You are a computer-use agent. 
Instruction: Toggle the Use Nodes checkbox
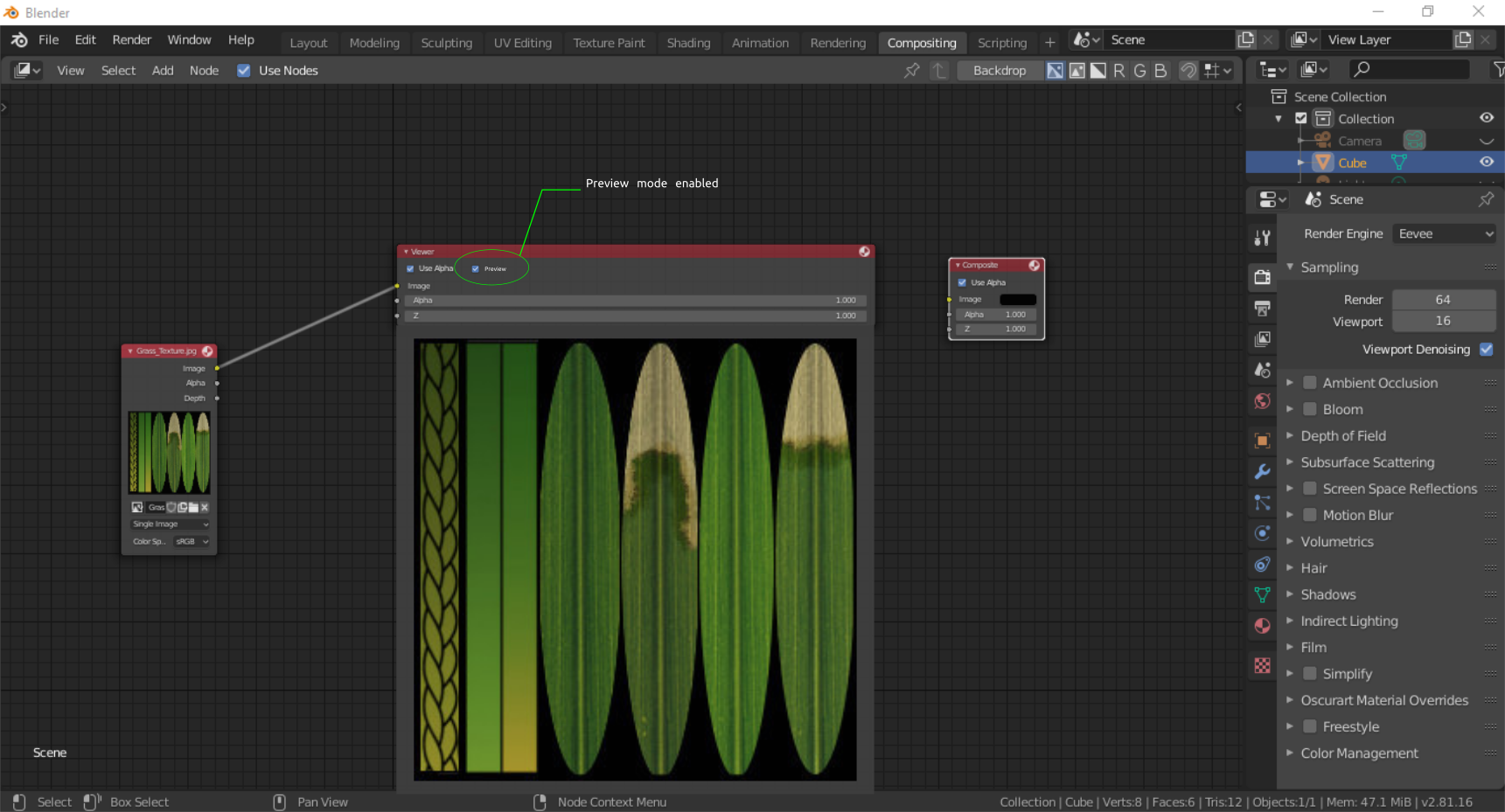[x=244, y=71]
